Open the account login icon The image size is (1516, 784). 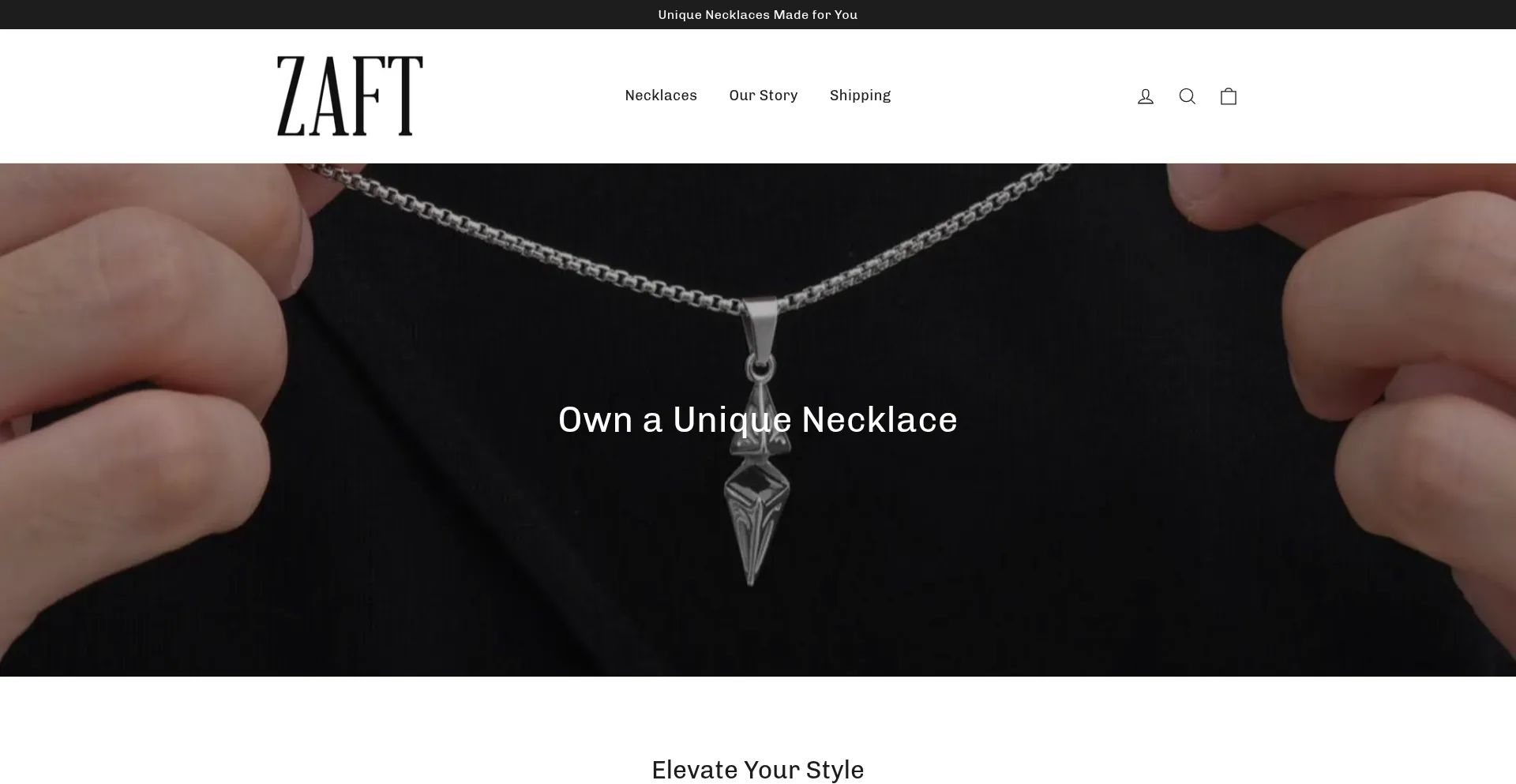coord(1145,96)
